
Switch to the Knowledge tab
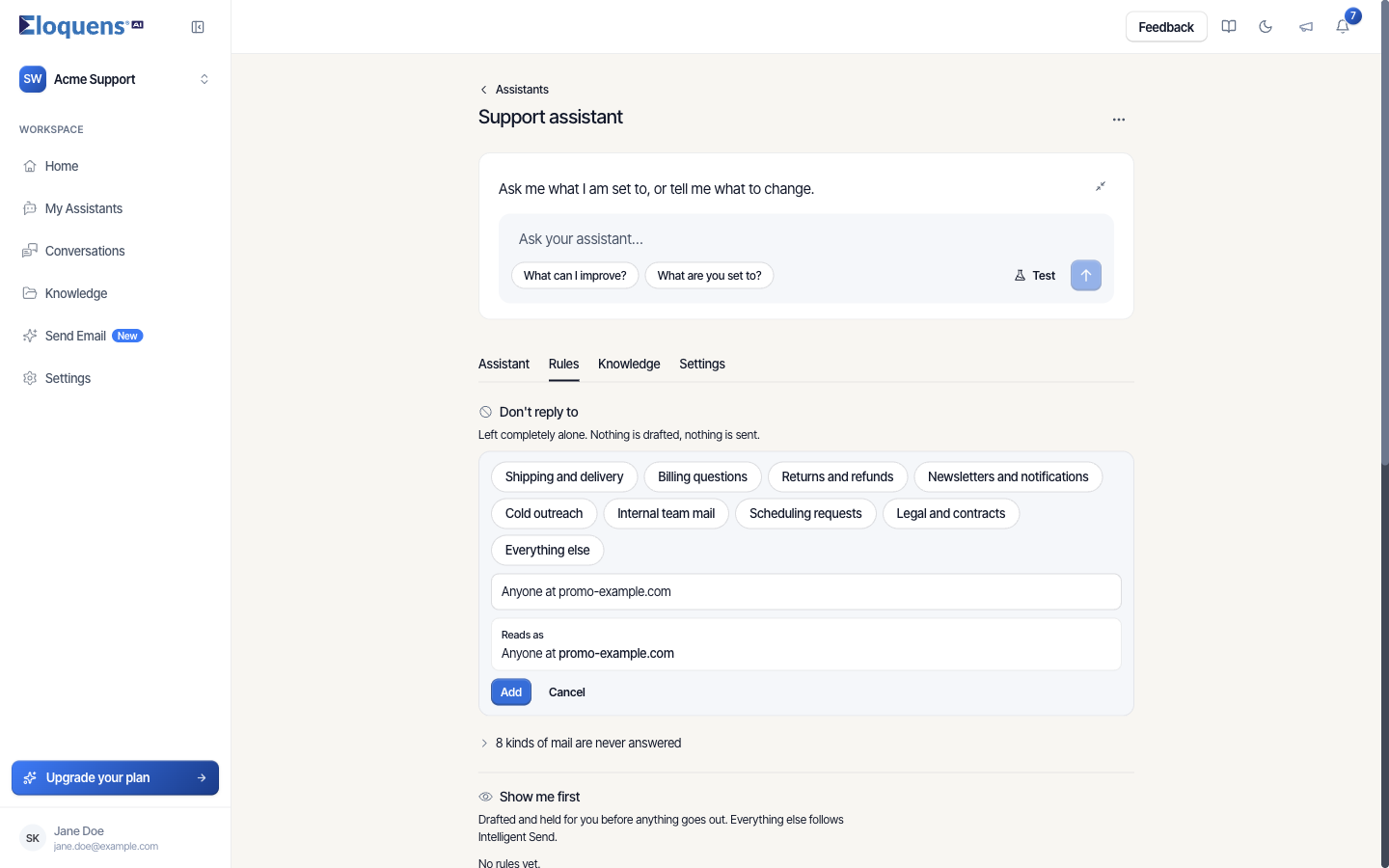(x=629, y=364)
